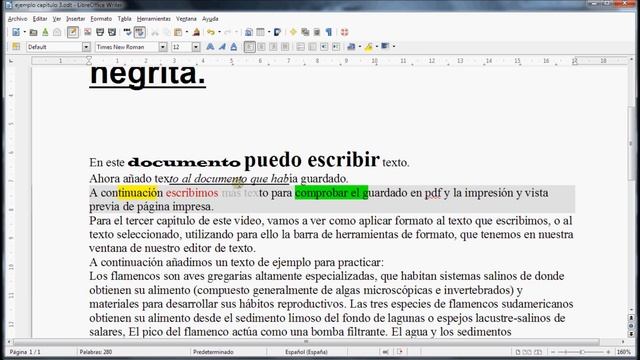Expand the font name dropdown arrow
Image resolution: width=640 pixels, height=360 pixels.
(x=163, y=47)
